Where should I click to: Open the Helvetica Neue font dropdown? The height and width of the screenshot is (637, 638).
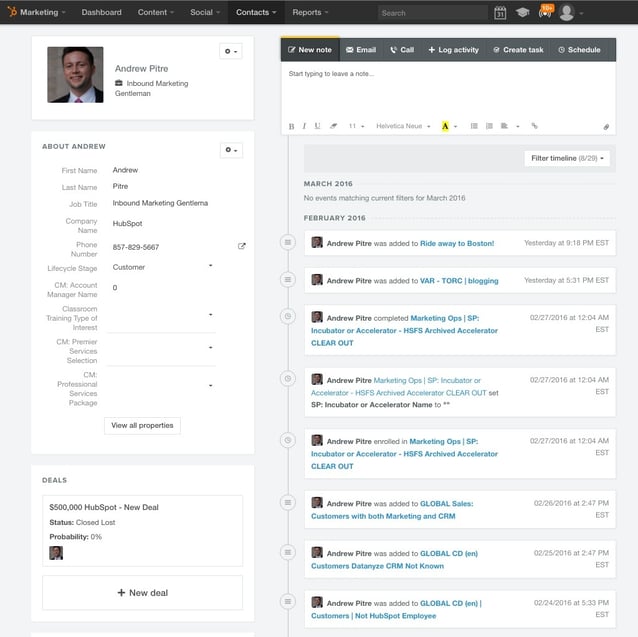[x=403, y=126]
